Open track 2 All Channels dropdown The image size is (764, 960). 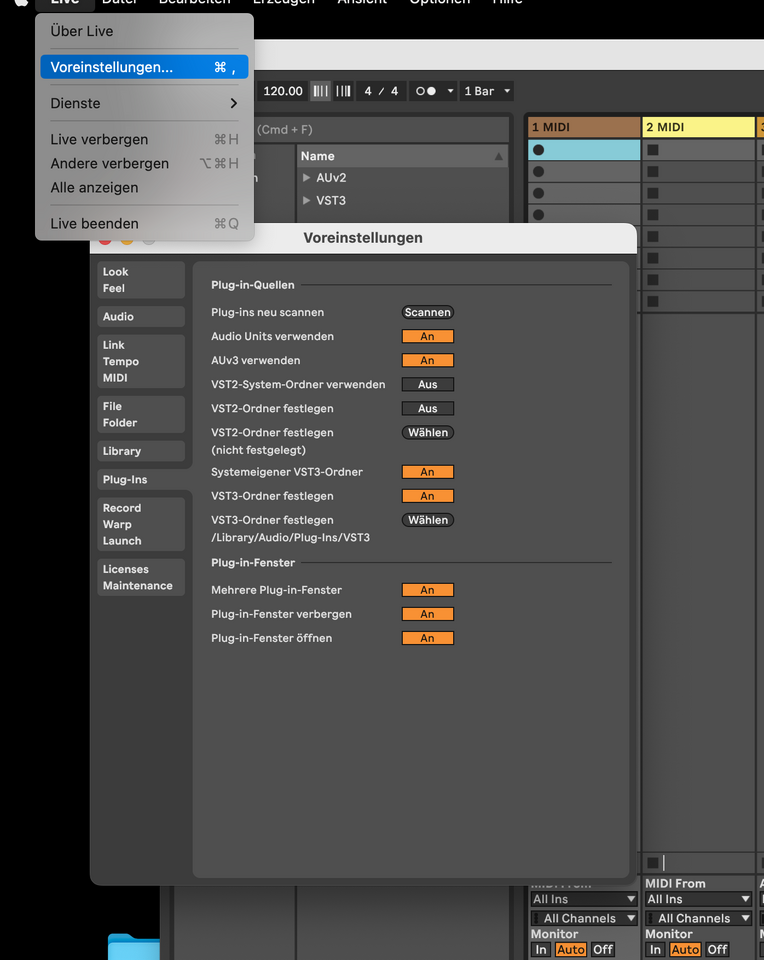[698, 918]
